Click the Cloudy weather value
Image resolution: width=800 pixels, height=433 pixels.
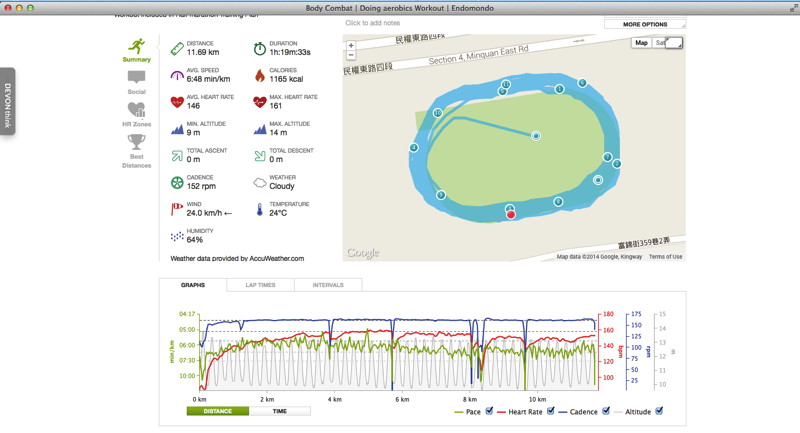coord(282,186)
